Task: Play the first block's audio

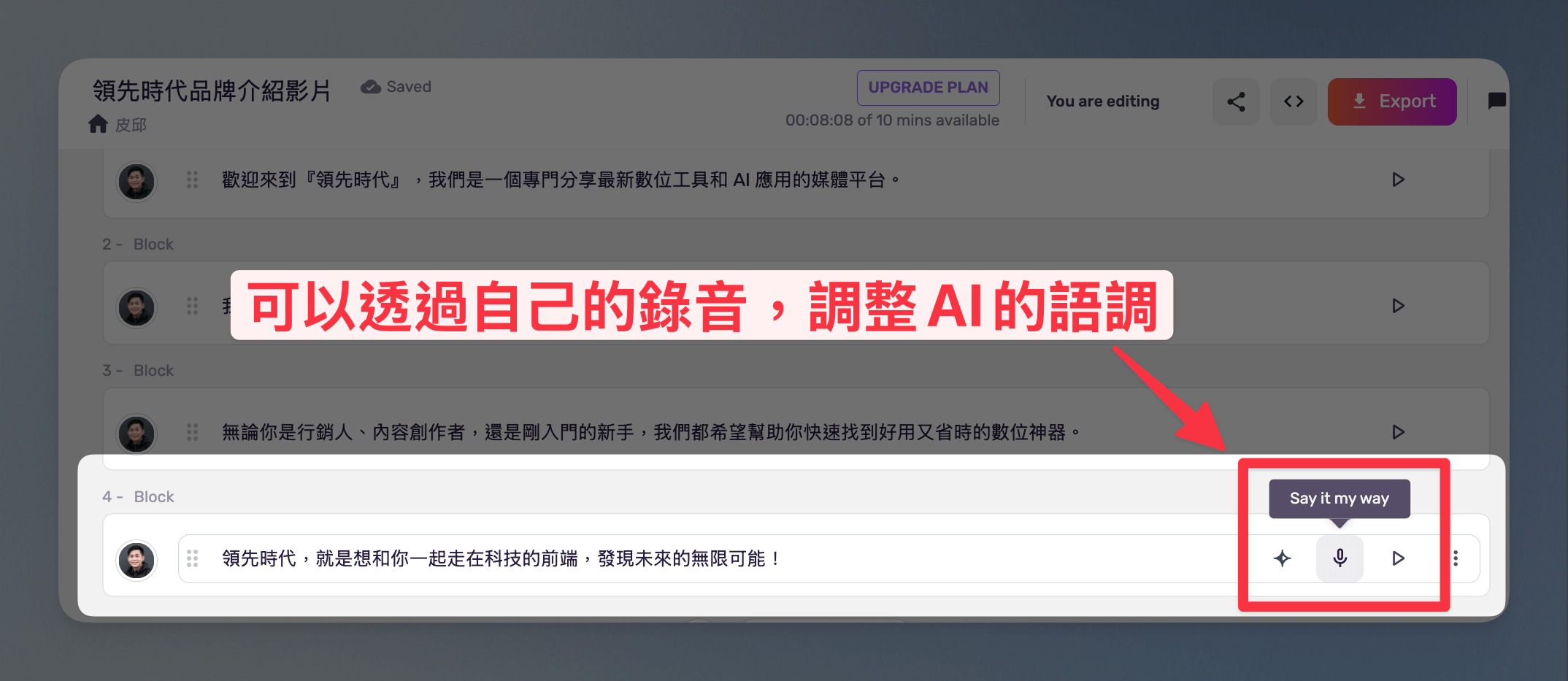Action: pyautogui.click(x=1398, y=180)
